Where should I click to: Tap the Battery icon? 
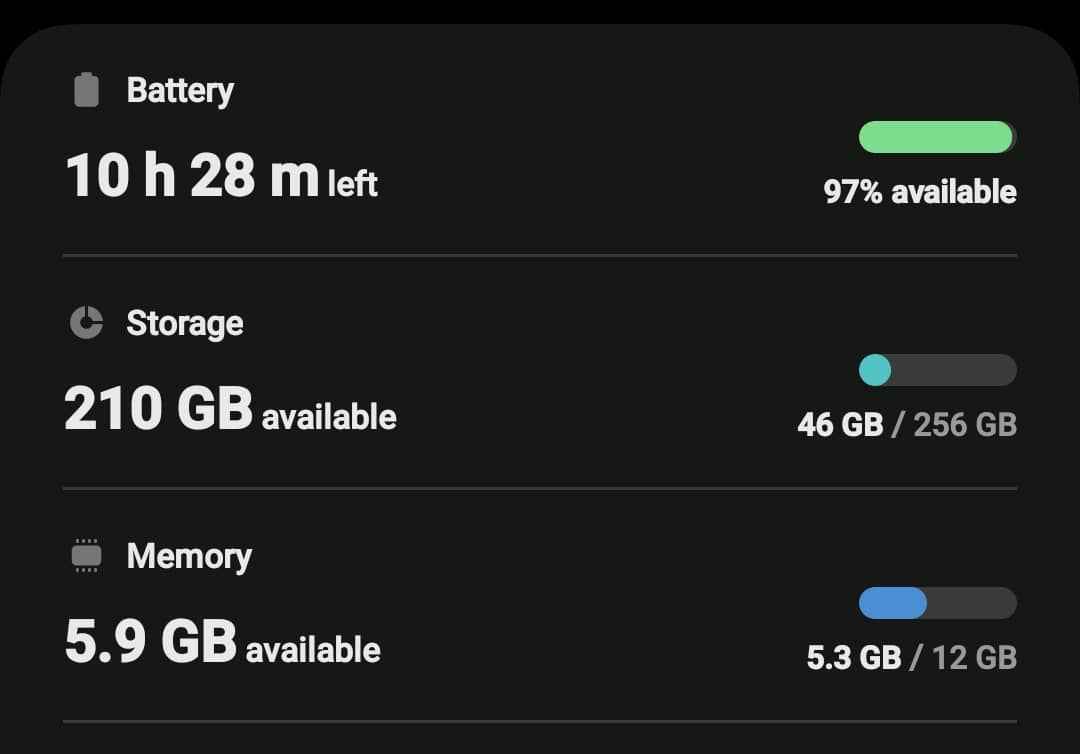(x=86, y=90)
